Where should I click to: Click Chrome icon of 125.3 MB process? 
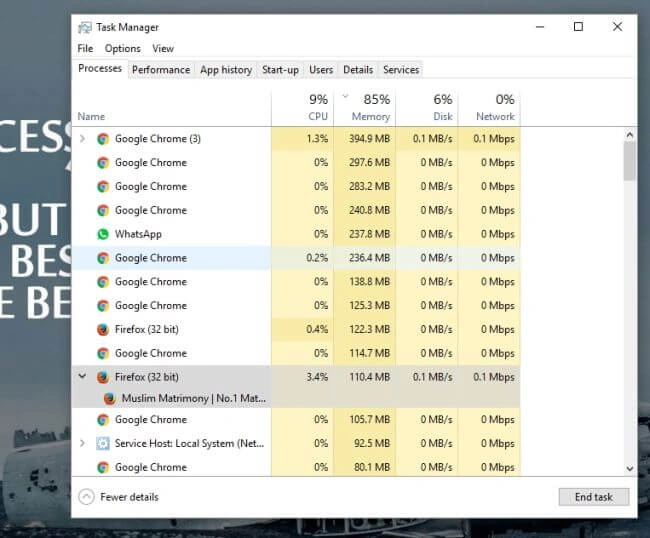103,306
